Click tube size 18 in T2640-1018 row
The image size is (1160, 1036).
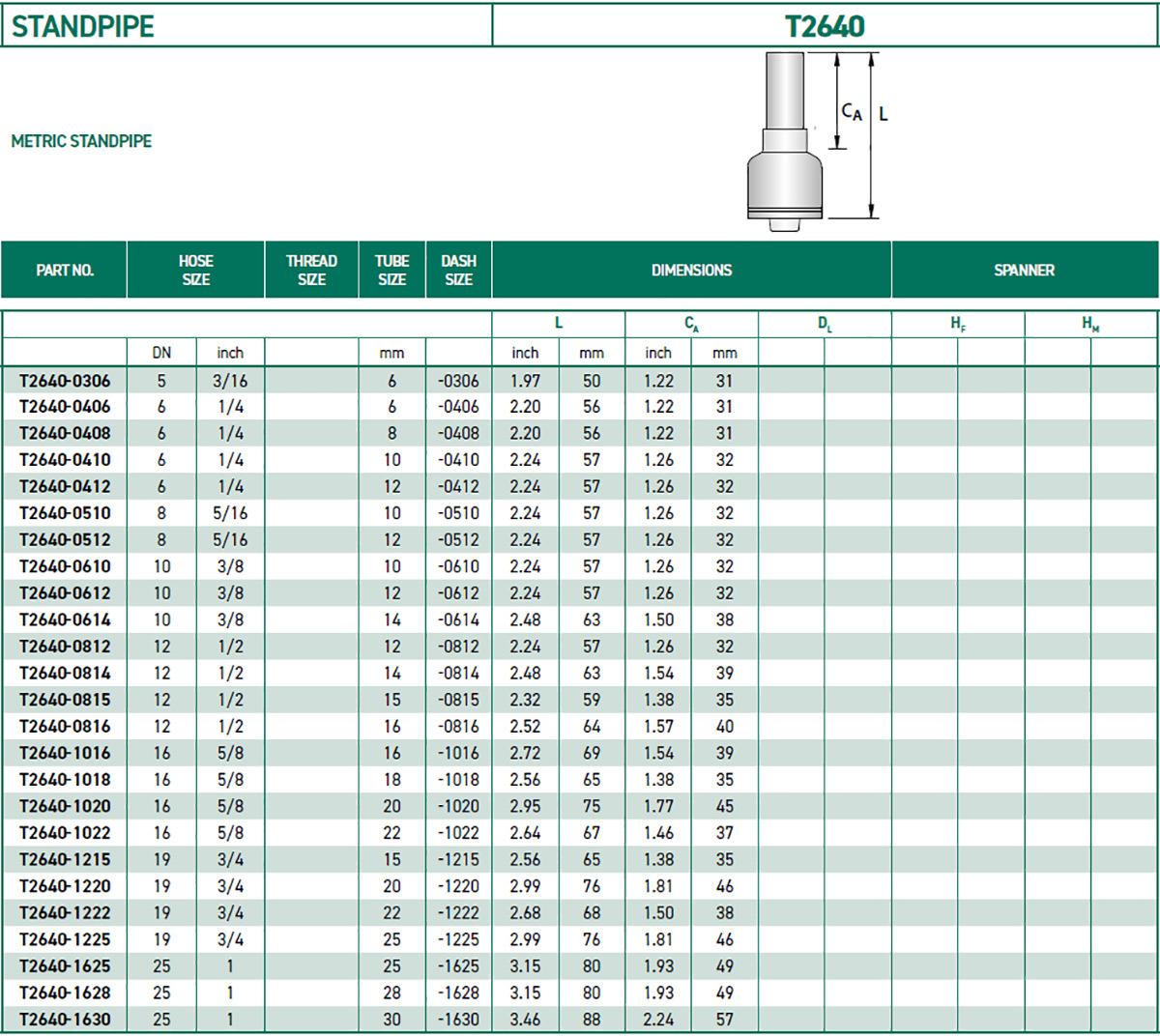pos(391,779)
